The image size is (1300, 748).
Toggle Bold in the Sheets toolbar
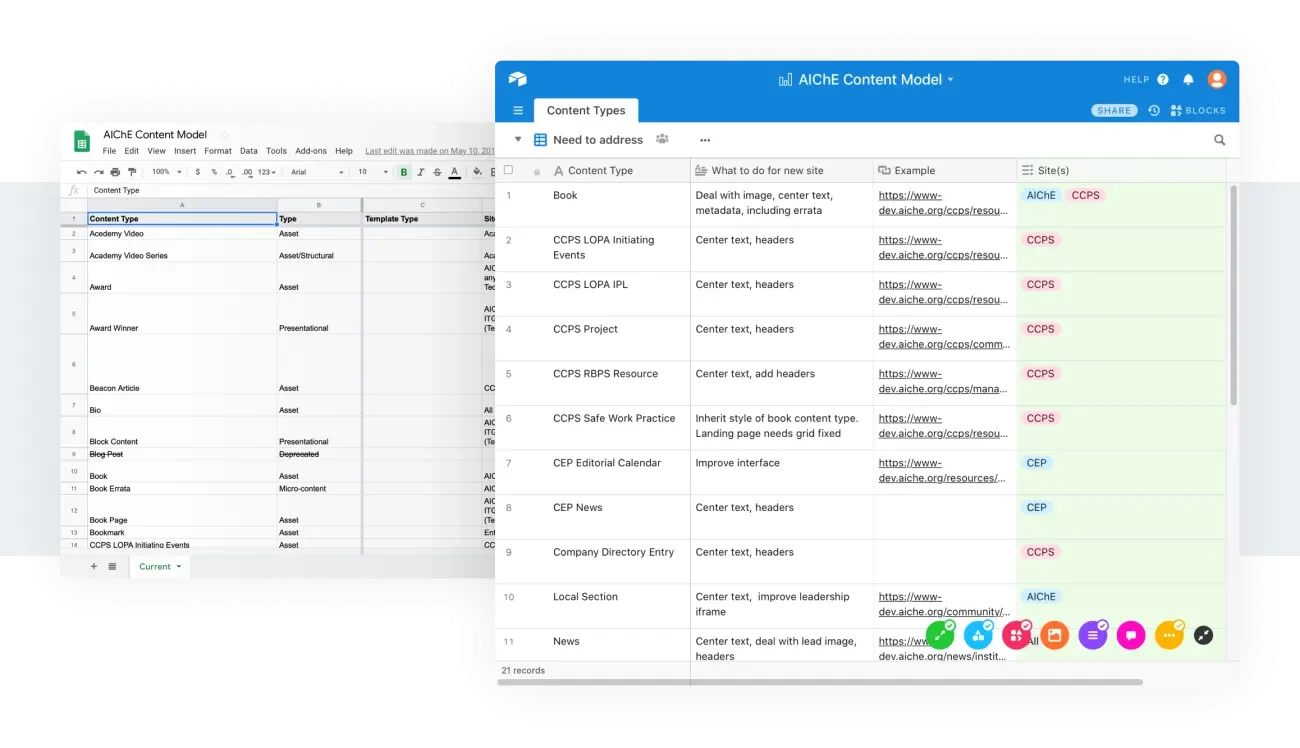(404, 172)
